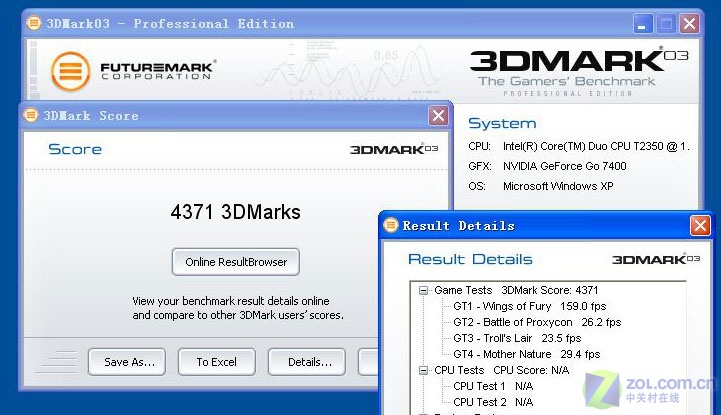Close the 3DMark Score window
Screen dimensions: 721x415
(x=438, y=115)
